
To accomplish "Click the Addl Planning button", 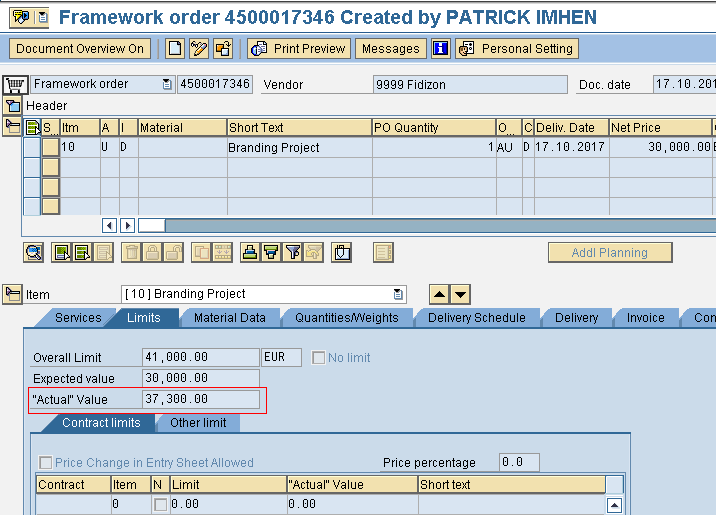I will 610,252.
